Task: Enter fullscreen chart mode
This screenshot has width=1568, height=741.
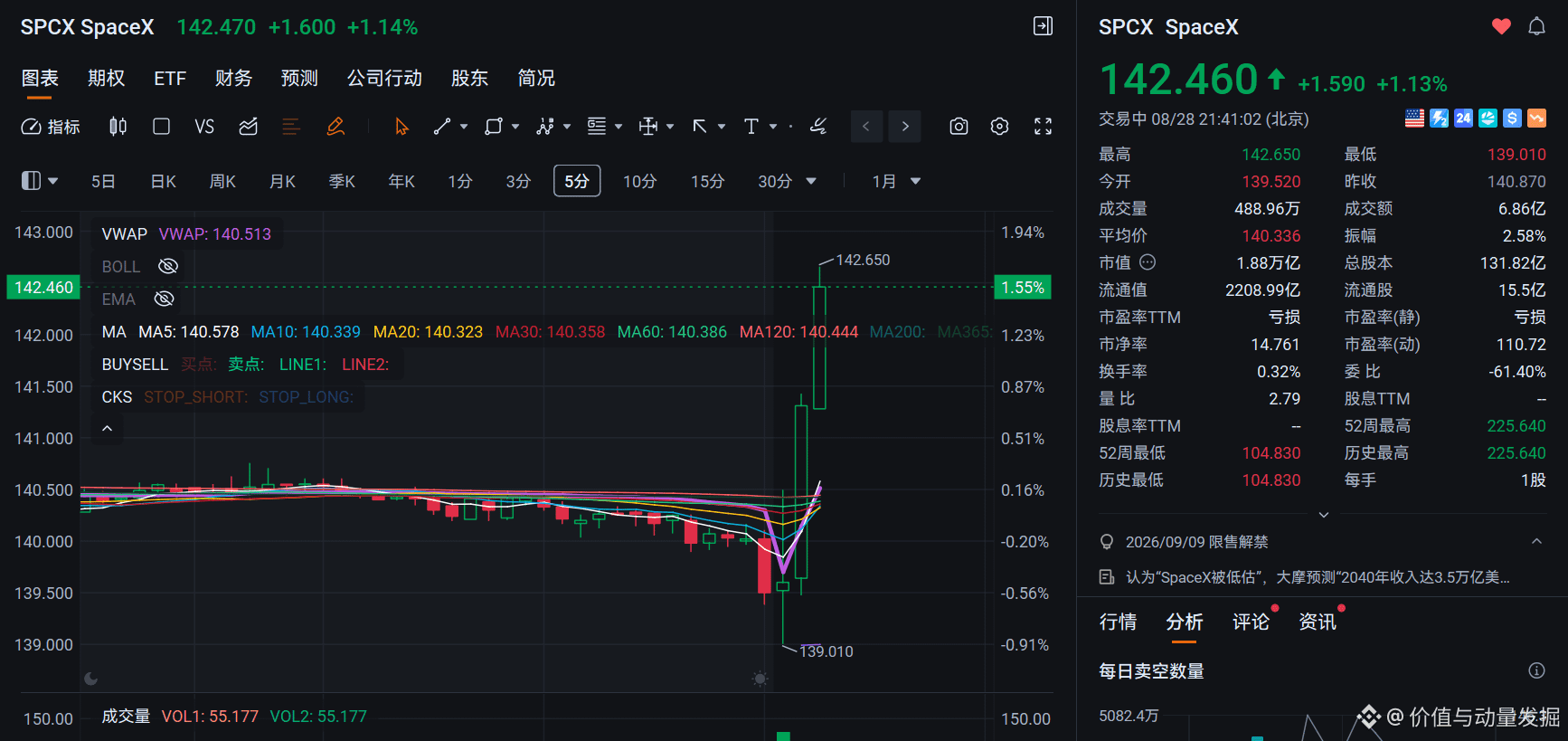Action: coord(1043,127)
